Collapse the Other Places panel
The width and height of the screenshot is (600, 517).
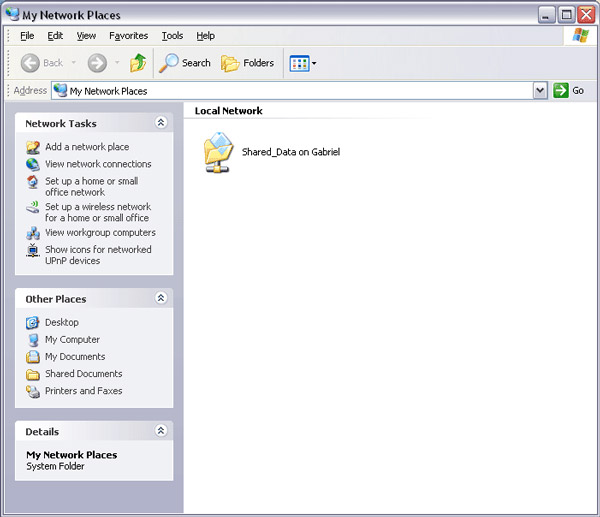(x=161, y=298)
